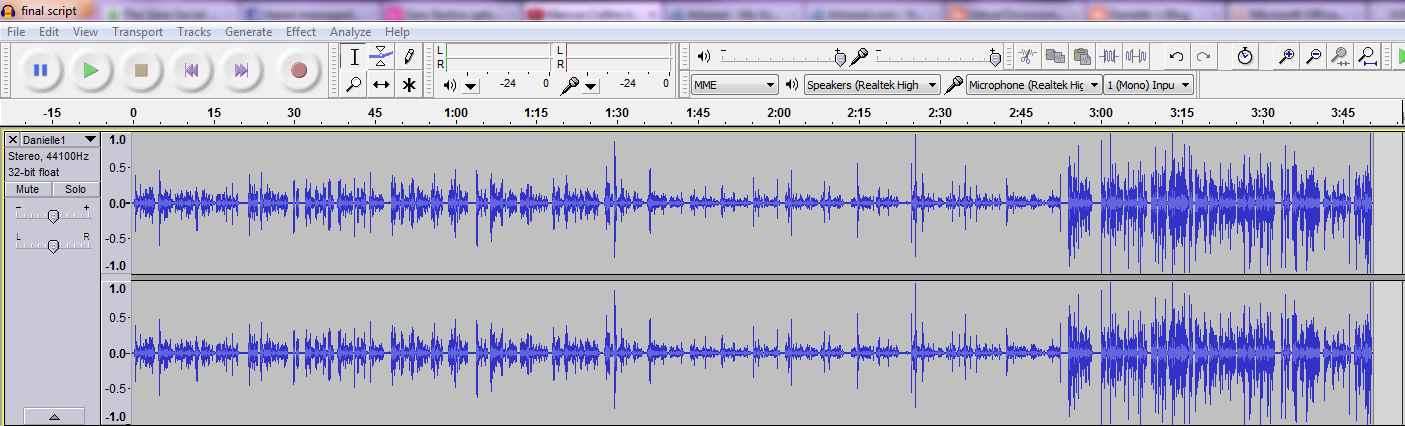Viewport: 1405px width, 426px height.
Task: Collapse the Danielle1 track
Action: coord(53,417)
